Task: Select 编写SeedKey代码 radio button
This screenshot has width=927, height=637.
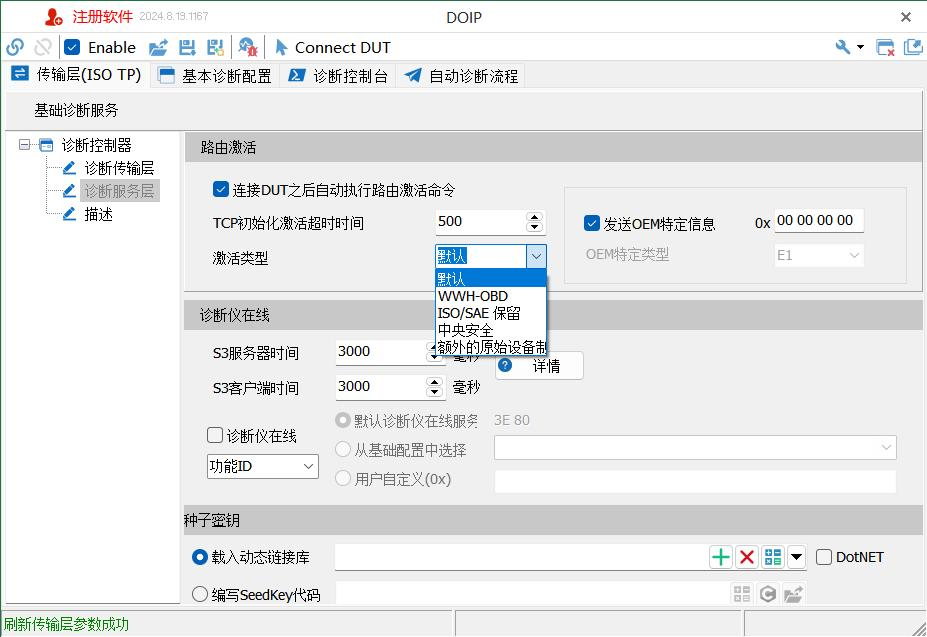Action: (200, 594)
